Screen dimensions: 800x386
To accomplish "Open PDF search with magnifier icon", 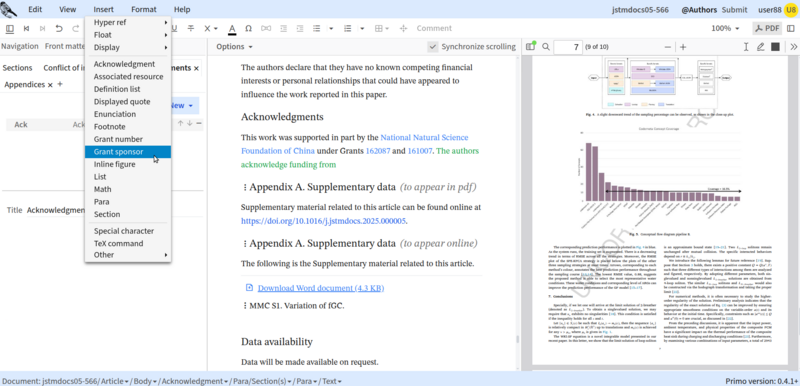I will (546, 47).
